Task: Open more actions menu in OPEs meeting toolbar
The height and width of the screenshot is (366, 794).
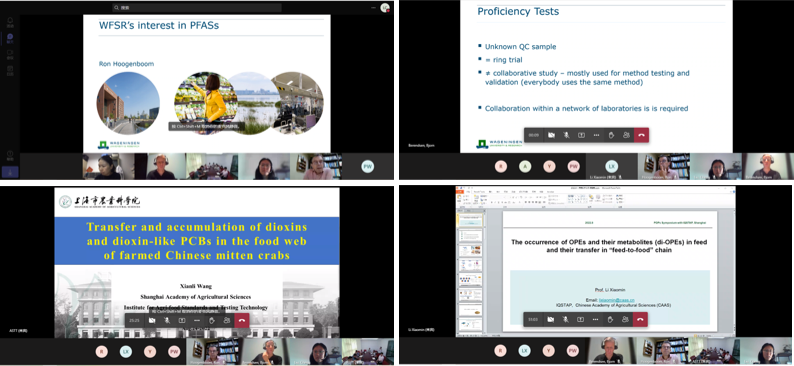Action: 596,319
